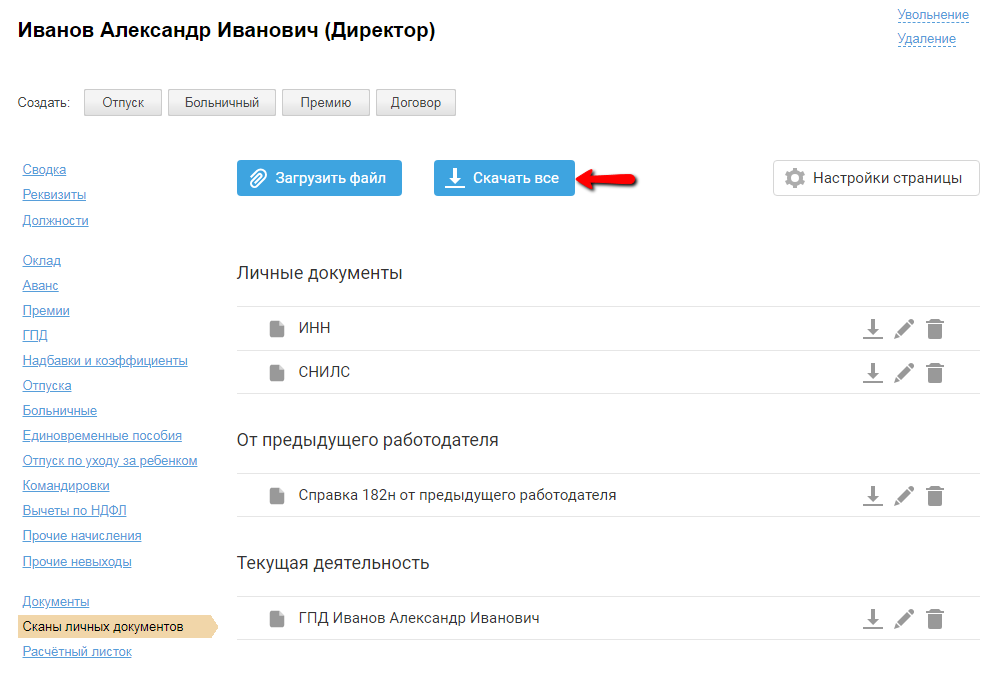Download Справка 182н file
The image size is (990, 674).
point(873,496)
